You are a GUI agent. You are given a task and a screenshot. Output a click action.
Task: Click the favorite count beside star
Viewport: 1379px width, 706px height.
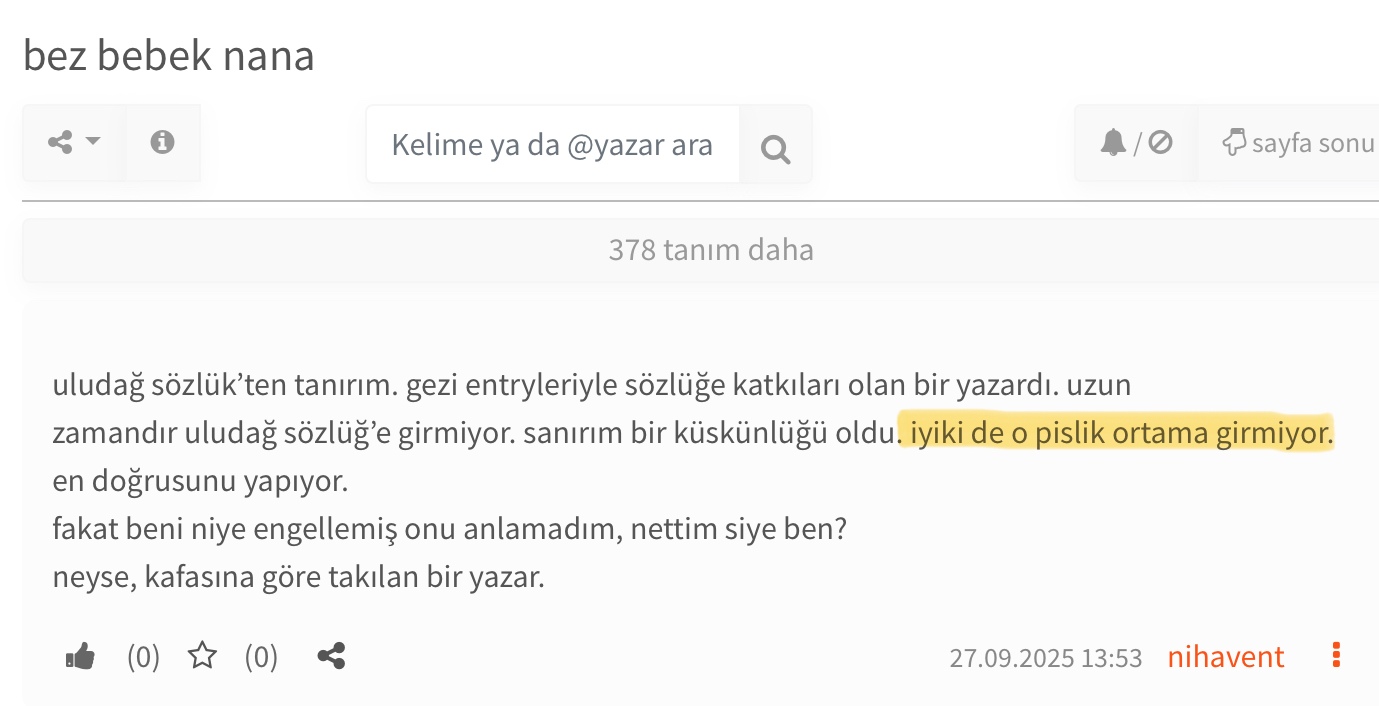click(261, 657)
